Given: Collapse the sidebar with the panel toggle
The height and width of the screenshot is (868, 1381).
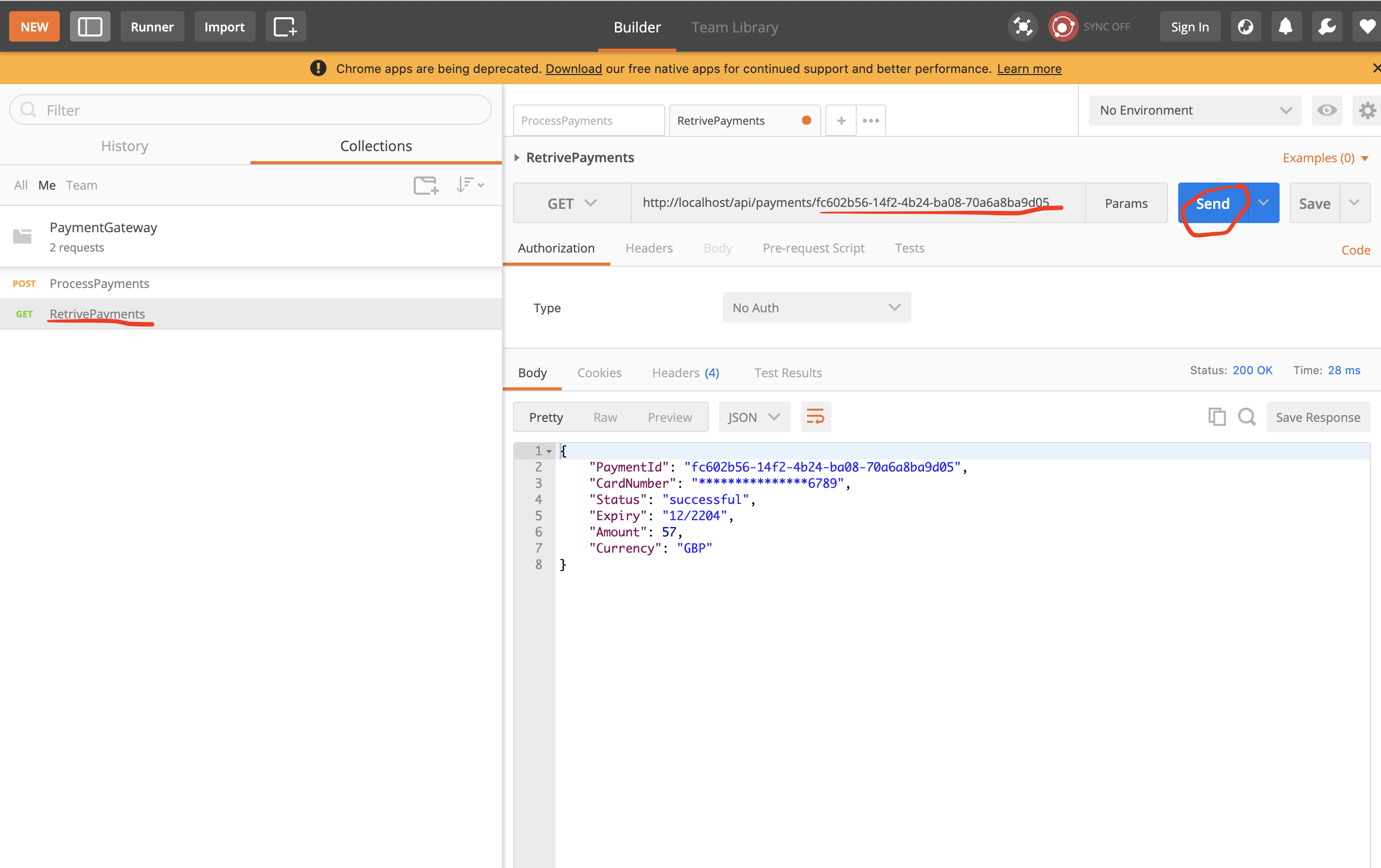Looking at the screenshot, I should 90,26.
